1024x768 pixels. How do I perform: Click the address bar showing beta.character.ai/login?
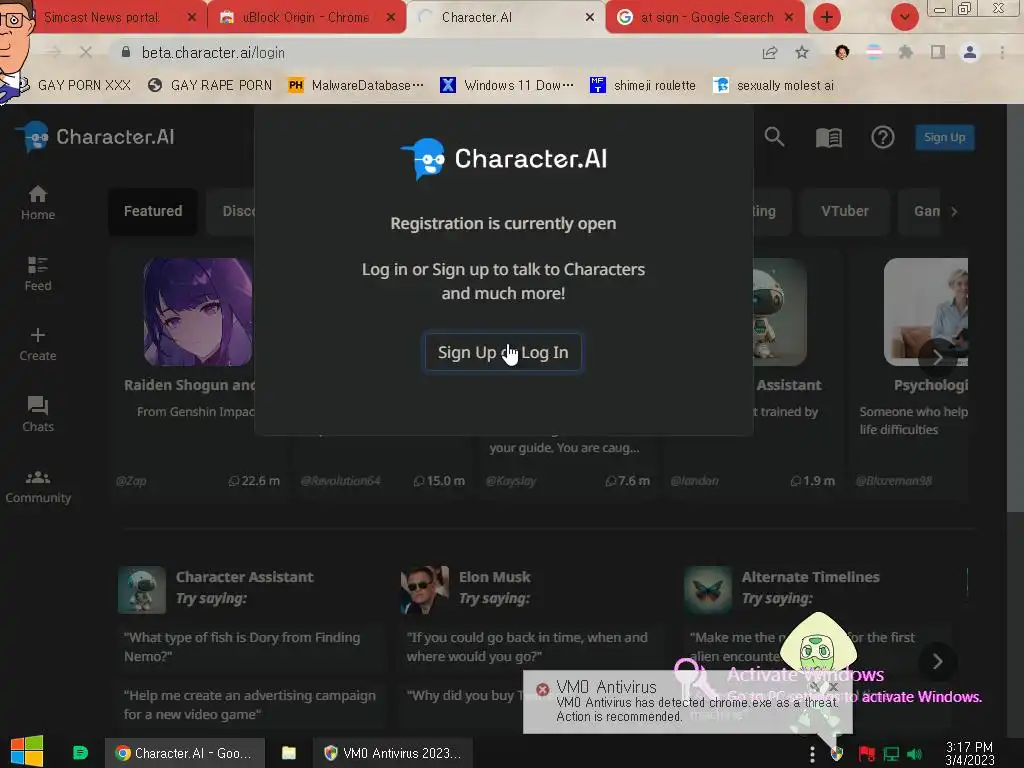coord(431,53)
